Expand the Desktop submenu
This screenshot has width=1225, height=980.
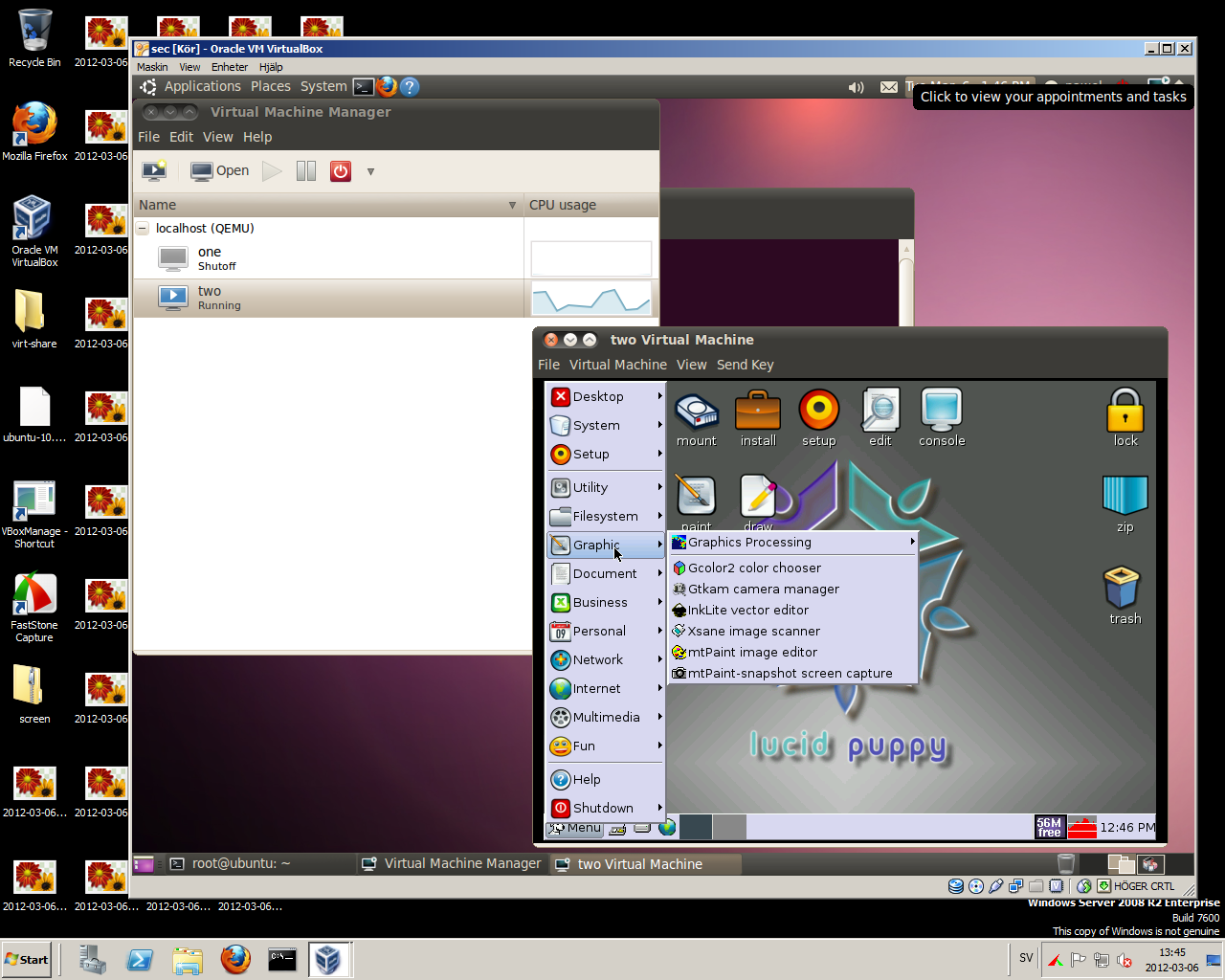[x=605, y=396]
